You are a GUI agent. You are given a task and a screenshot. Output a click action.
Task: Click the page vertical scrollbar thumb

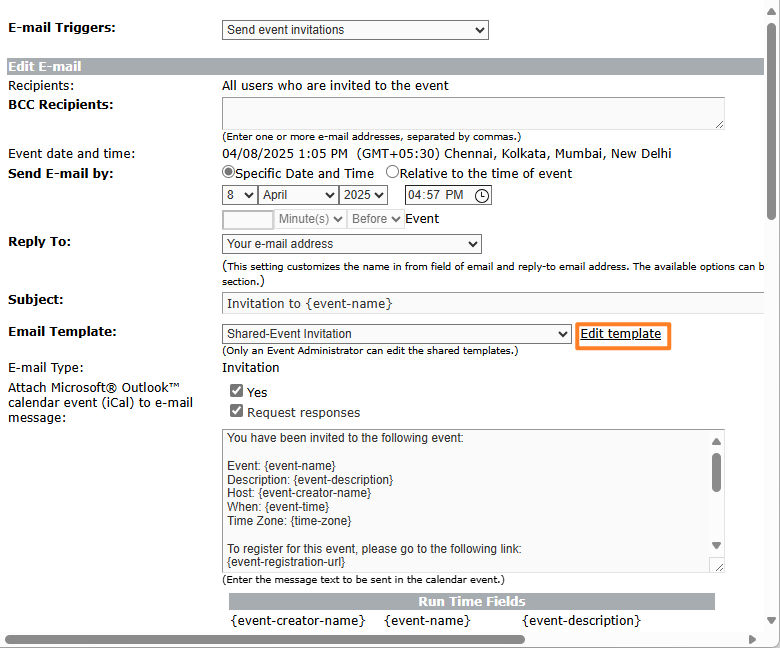(x=771, y=121)
